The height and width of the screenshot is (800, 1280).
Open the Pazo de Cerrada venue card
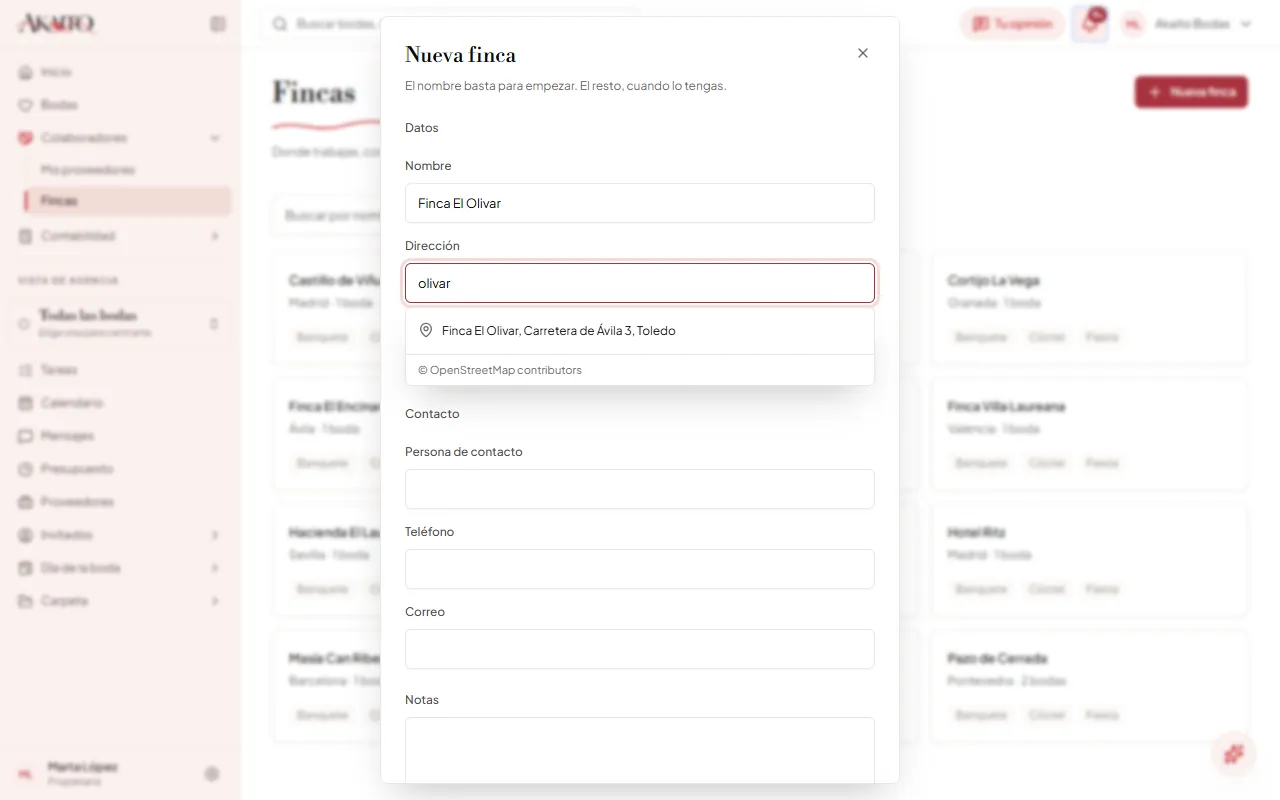click(1089, 686)
